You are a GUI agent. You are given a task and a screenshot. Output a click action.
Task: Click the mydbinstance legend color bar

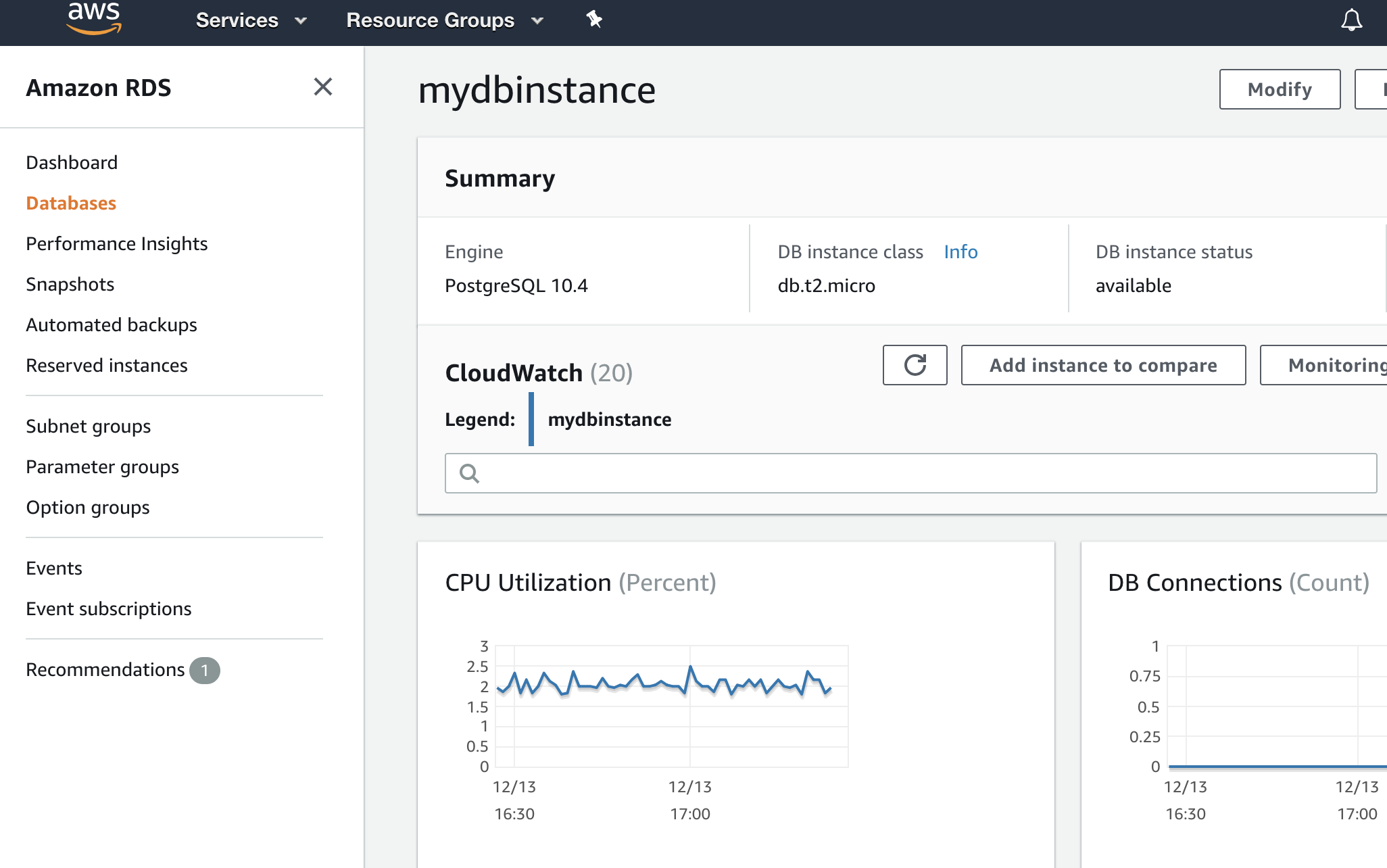tap(531, 419)
